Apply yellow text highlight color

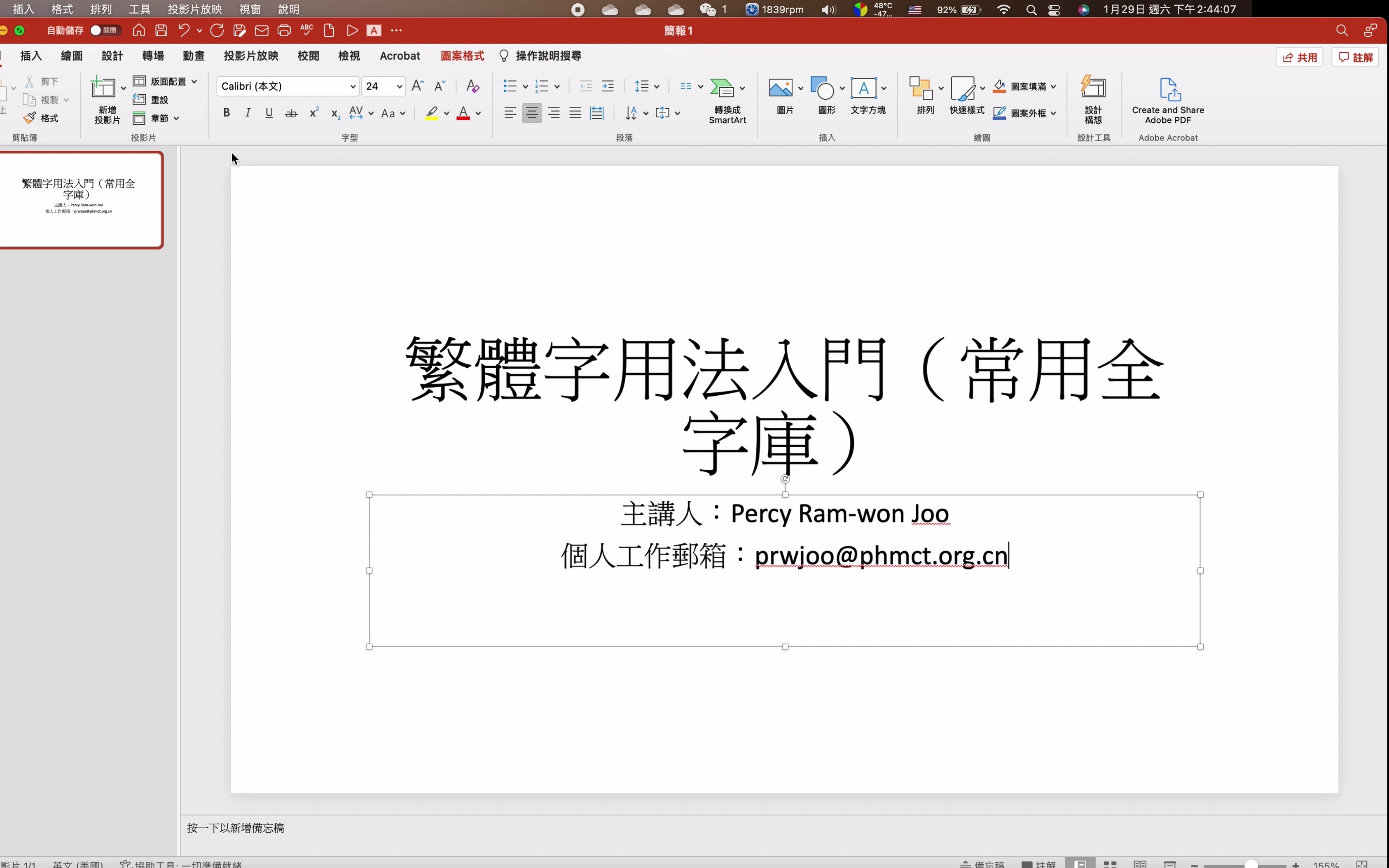coord(432,113)
